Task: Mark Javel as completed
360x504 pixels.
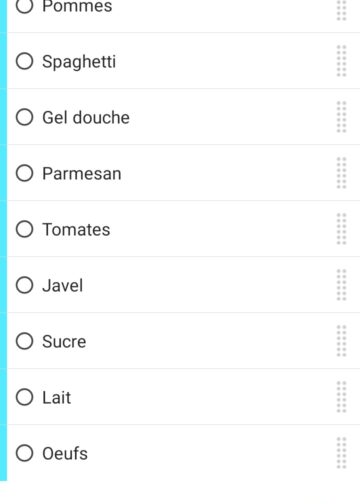Action: point(25,285)
